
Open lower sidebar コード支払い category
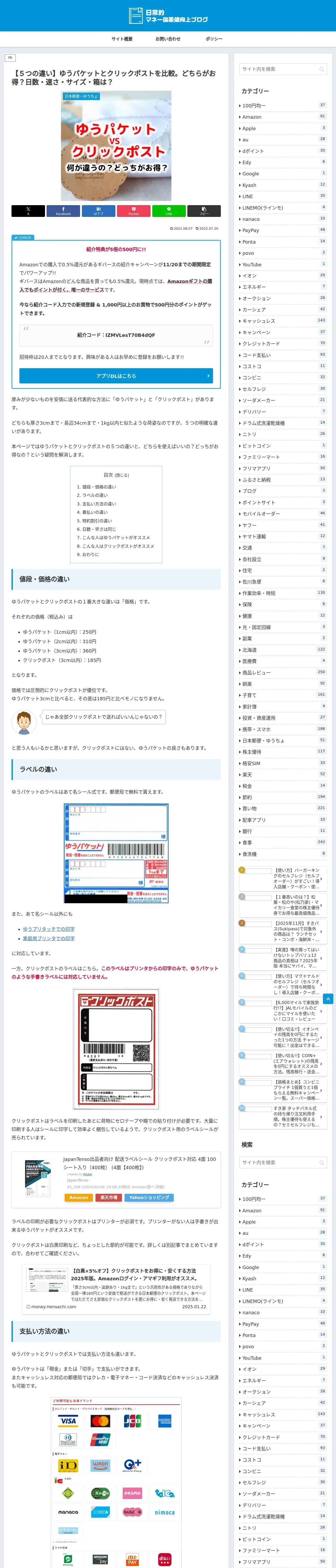[x=283, y=1449]
